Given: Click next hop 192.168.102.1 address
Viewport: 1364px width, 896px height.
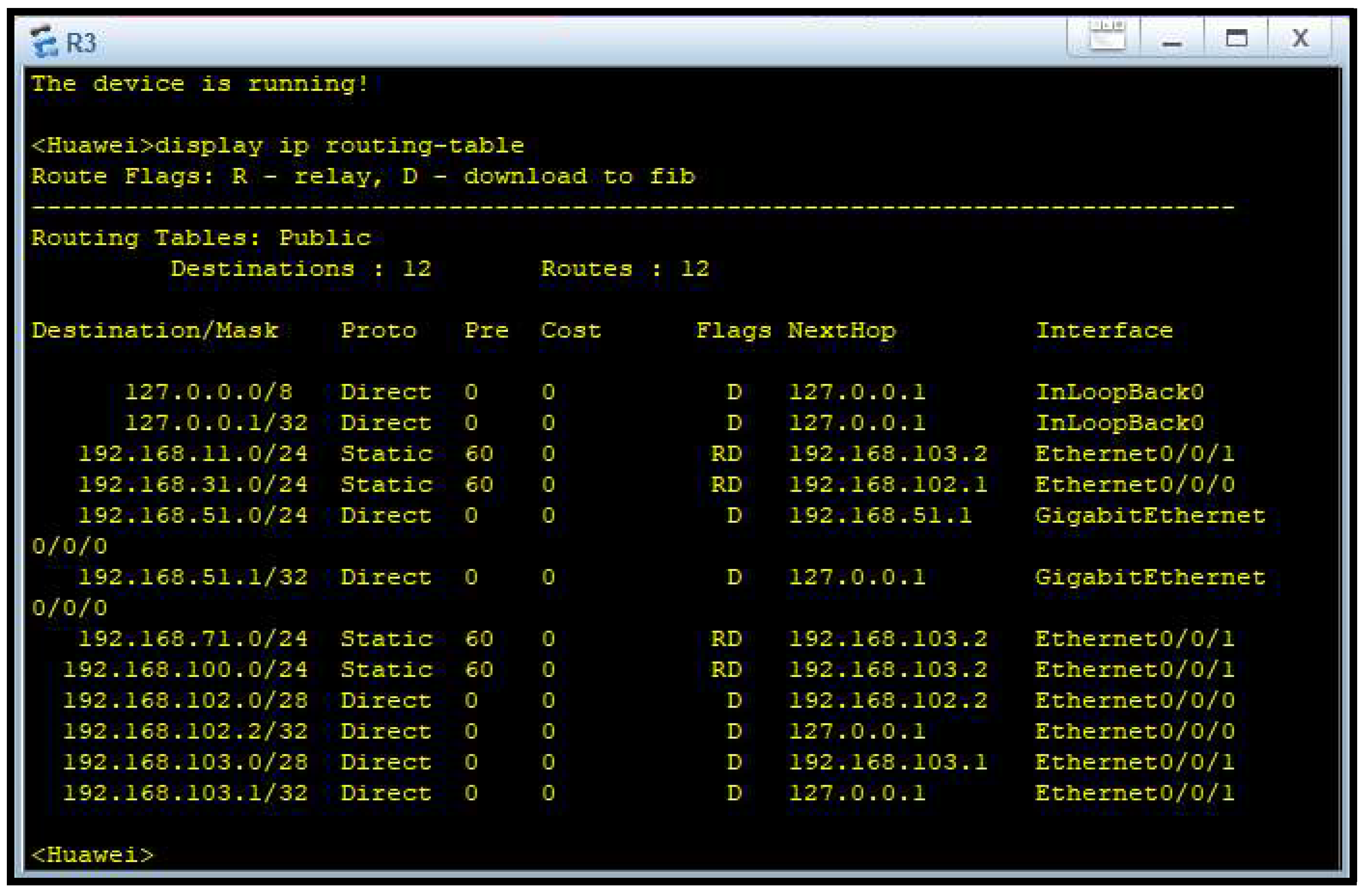Looking at the screenshot, I should [x=888, y=485].
